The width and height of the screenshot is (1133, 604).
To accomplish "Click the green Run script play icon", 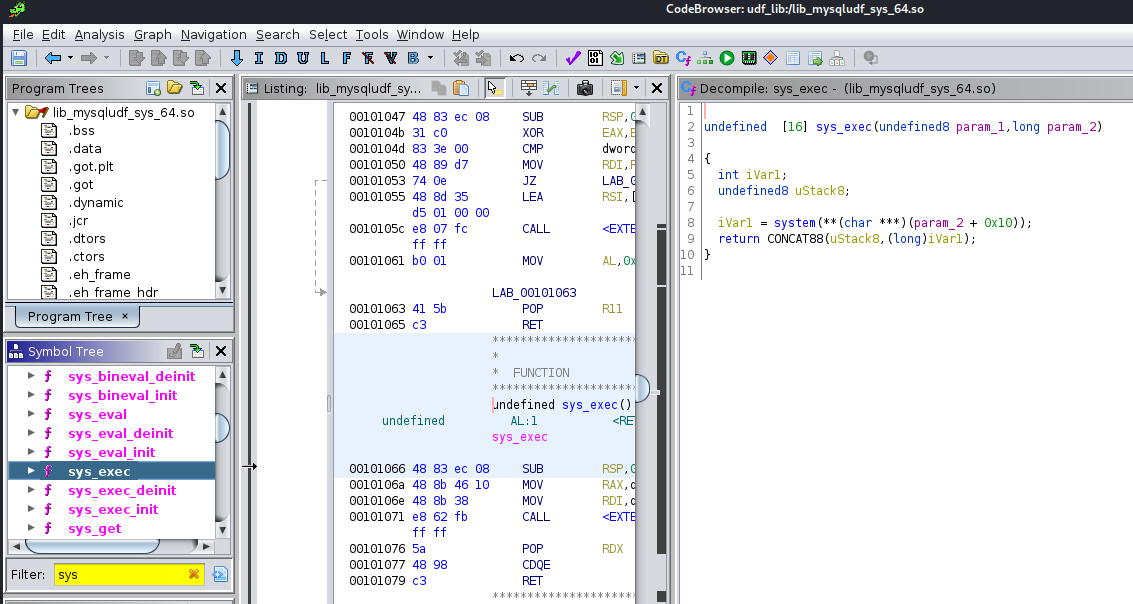I will click(727, 58).
